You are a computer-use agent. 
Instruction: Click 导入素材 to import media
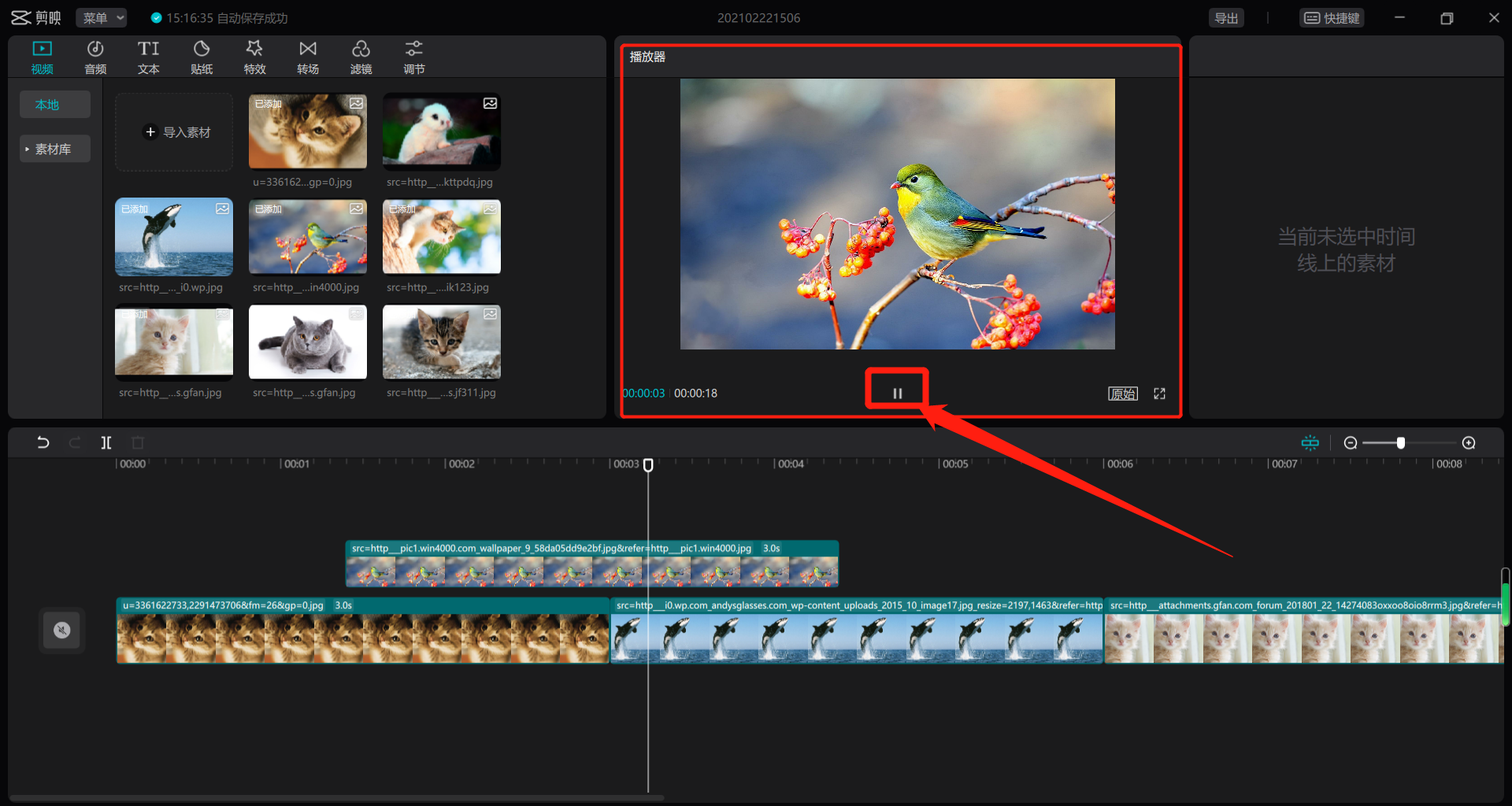tap(176, 132)
